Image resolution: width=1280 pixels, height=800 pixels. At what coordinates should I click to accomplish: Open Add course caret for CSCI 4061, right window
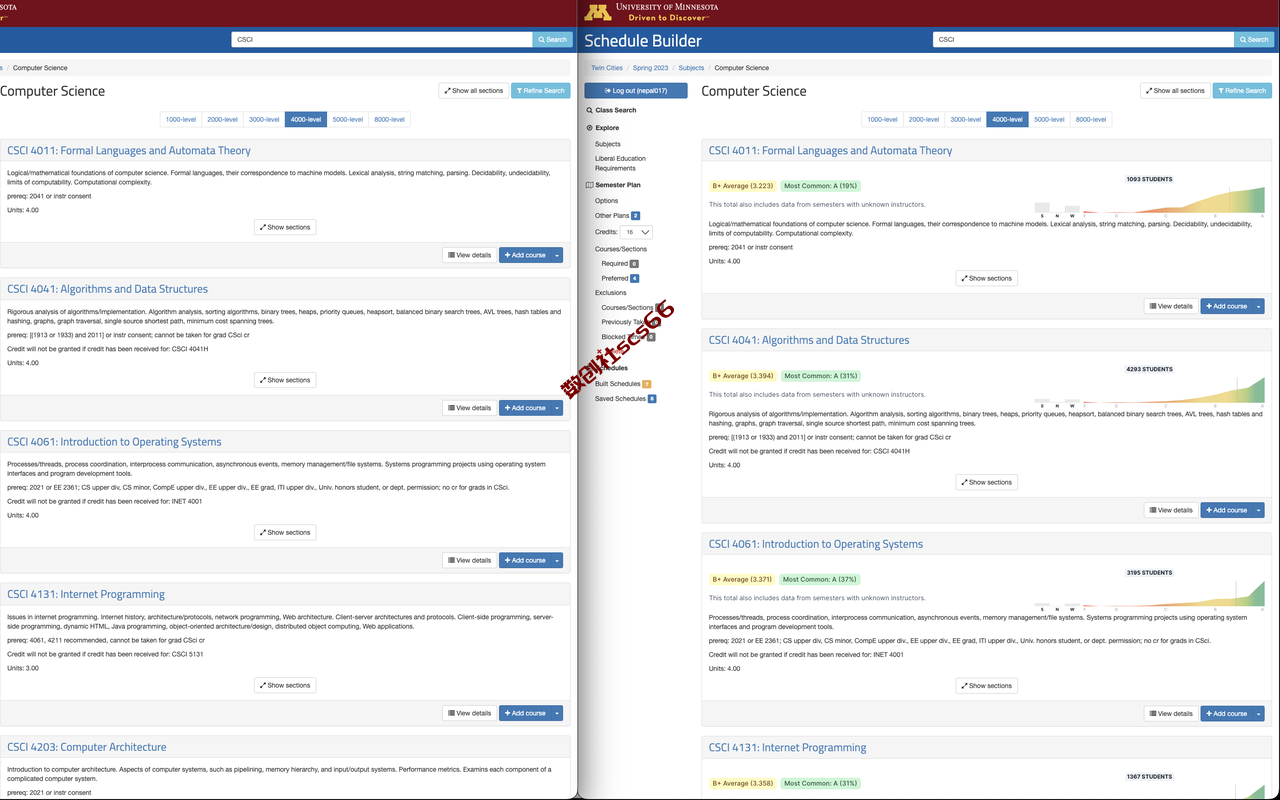tap(1258, 714)
